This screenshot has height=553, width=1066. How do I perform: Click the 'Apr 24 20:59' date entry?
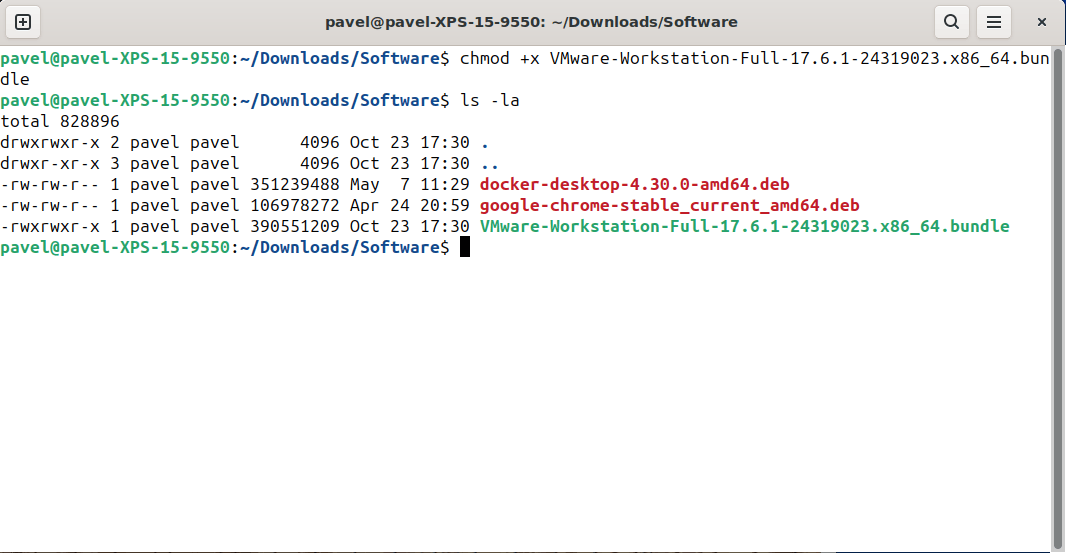(409, 205)
